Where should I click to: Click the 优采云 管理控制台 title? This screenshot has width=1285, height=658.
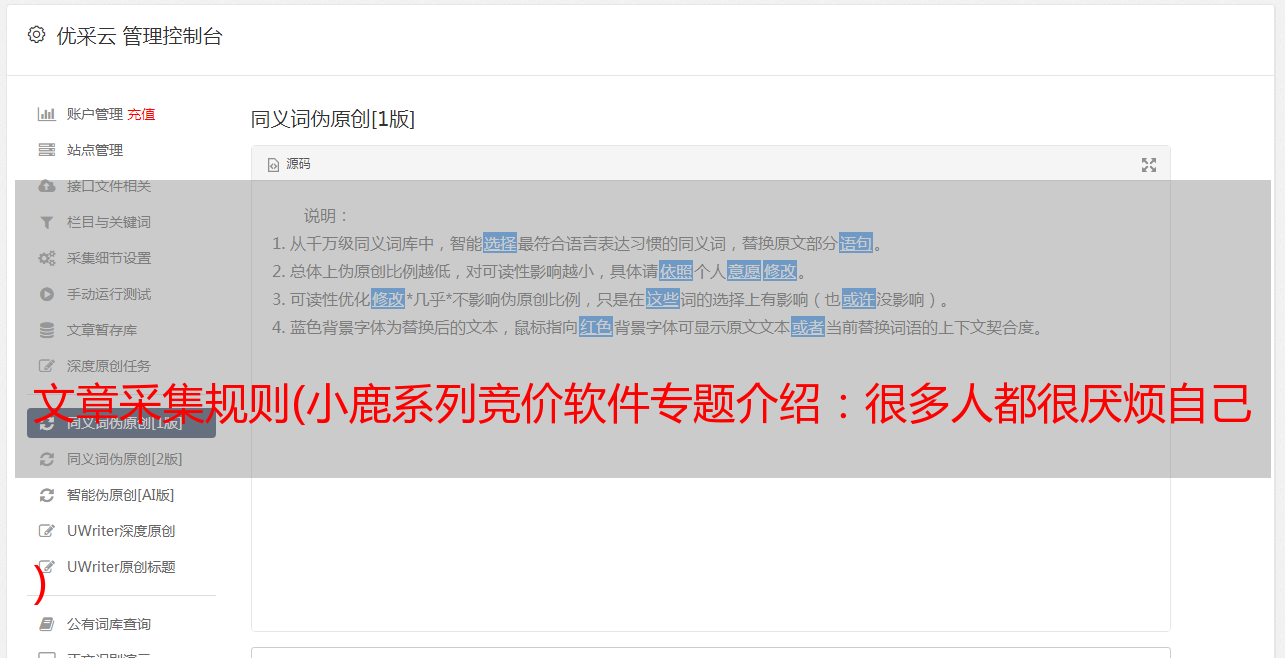pos(139,36)
